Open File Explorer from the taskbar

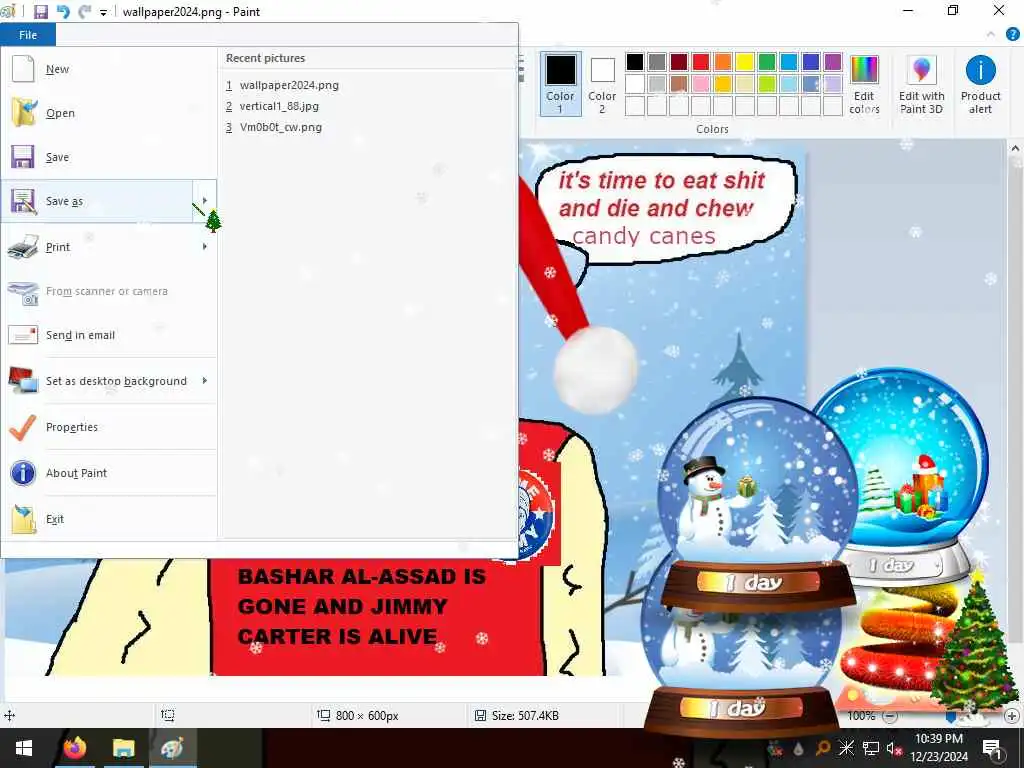pos(123,748)
